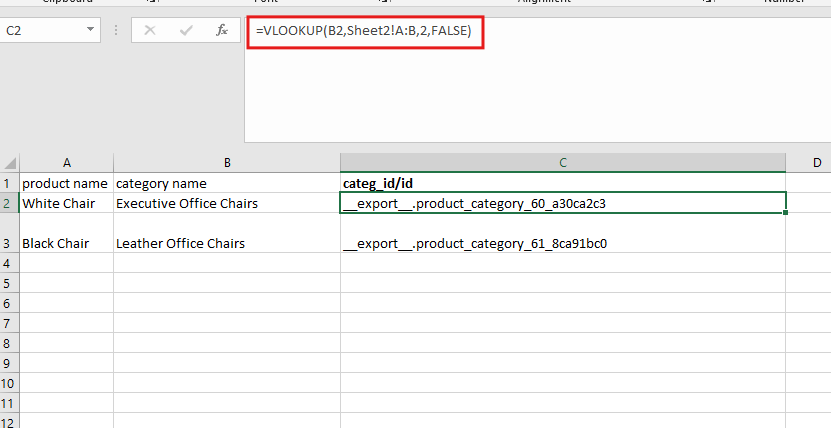Select row 12 header
This screenshot has width=831, height=428.
point(9,402)
